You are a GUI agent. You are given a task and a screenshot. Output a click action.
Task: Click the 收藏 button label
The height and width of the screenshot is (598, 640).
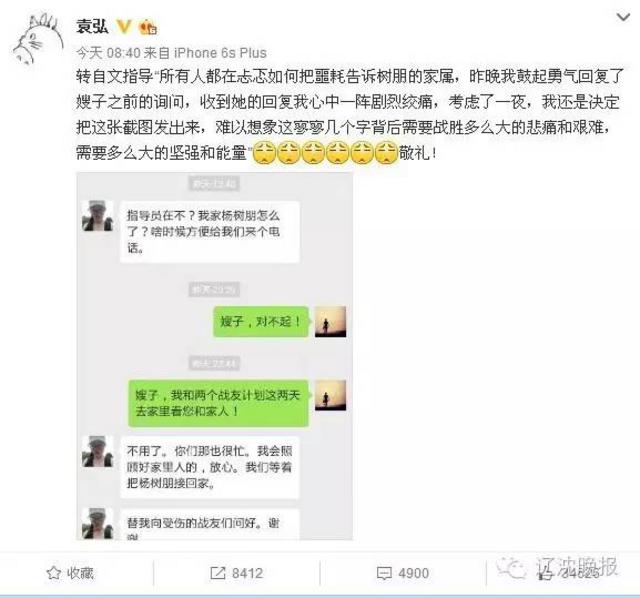80,573
